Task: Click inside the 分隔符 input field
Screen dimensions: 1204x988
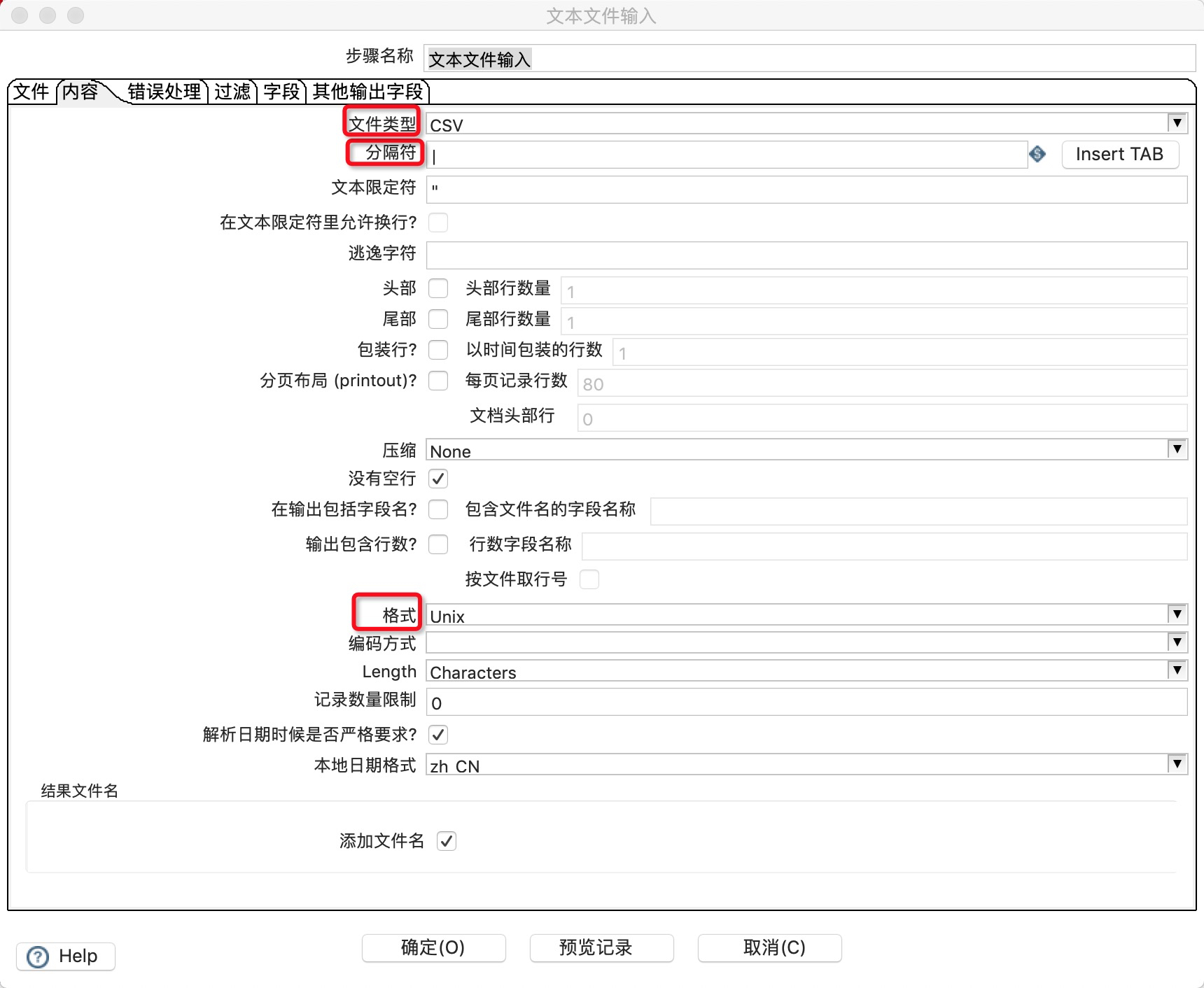Action: coord(700,155)
